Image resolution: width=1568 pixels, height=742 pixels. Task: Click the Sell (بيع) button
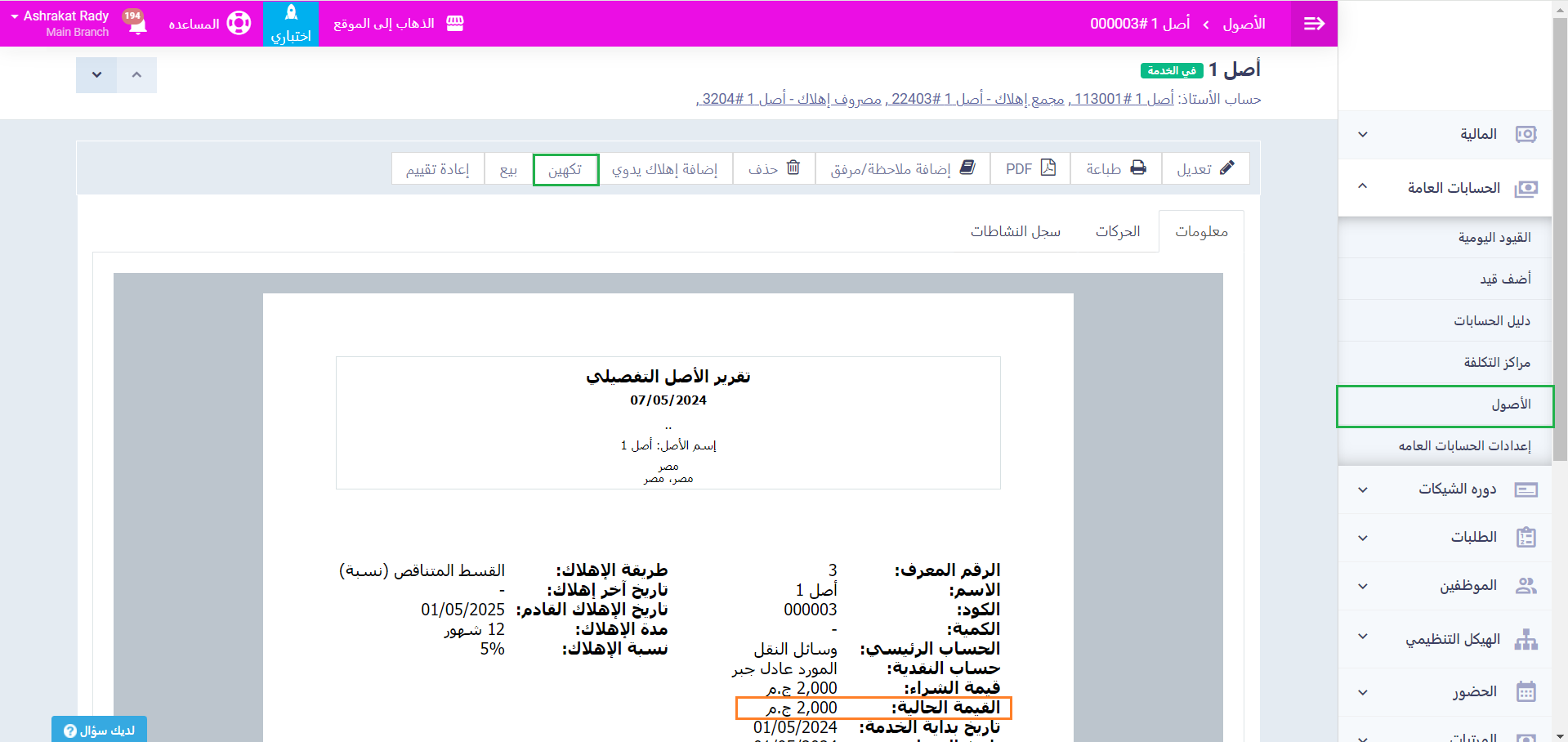[x=508, y=170]
